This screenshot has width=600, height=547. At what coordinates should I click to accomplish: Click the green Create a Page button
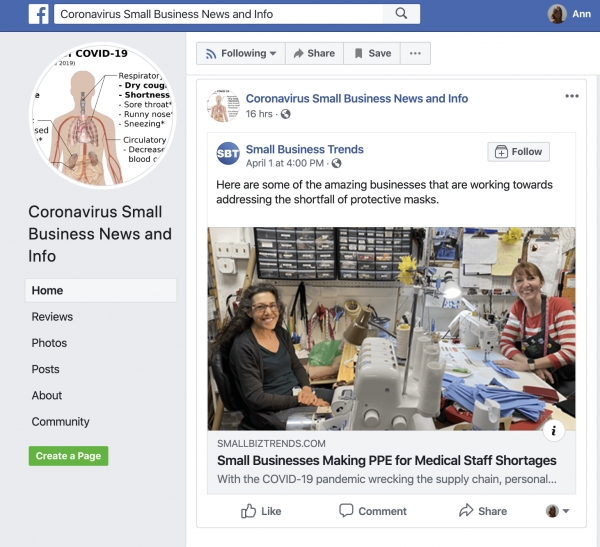[x=68, y=456]
